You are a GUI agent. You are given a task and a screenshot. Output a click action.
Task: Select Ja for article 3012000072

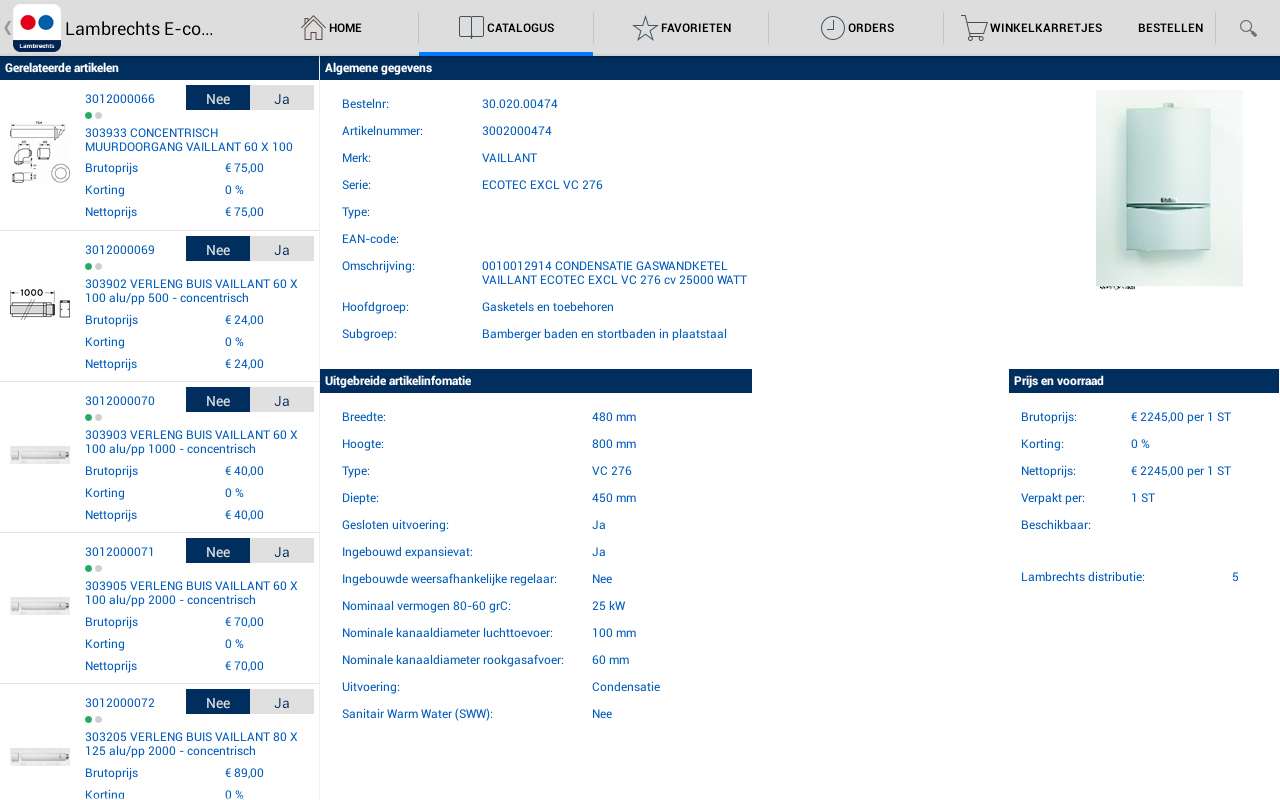click(282, 702)
